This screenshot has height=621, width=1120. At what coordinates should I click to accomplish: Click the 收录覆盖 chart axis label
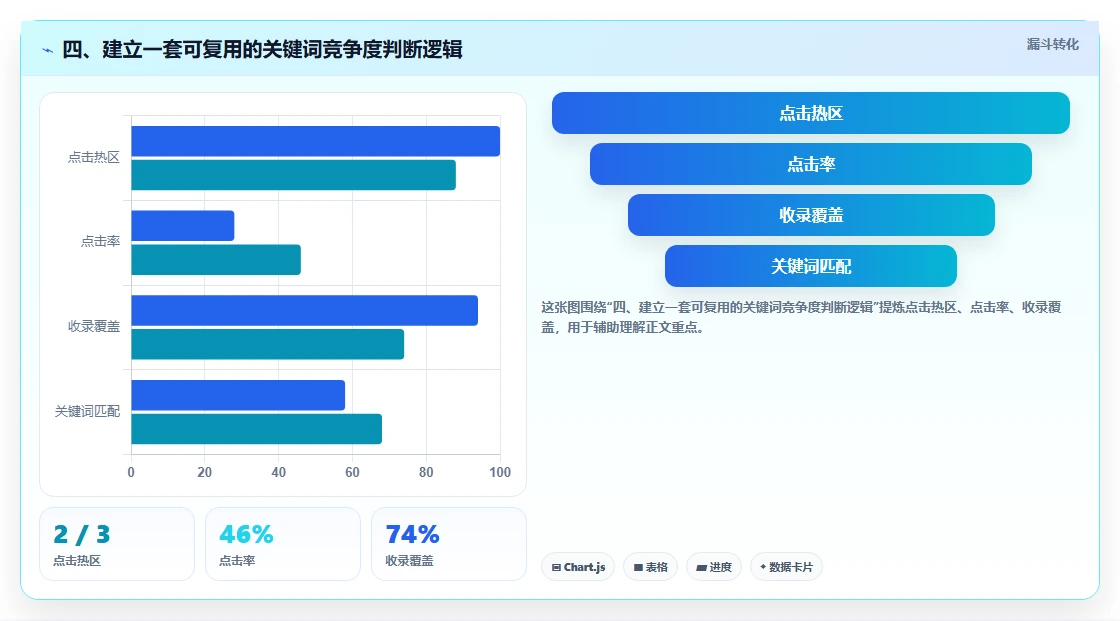(x=94, y=327)
